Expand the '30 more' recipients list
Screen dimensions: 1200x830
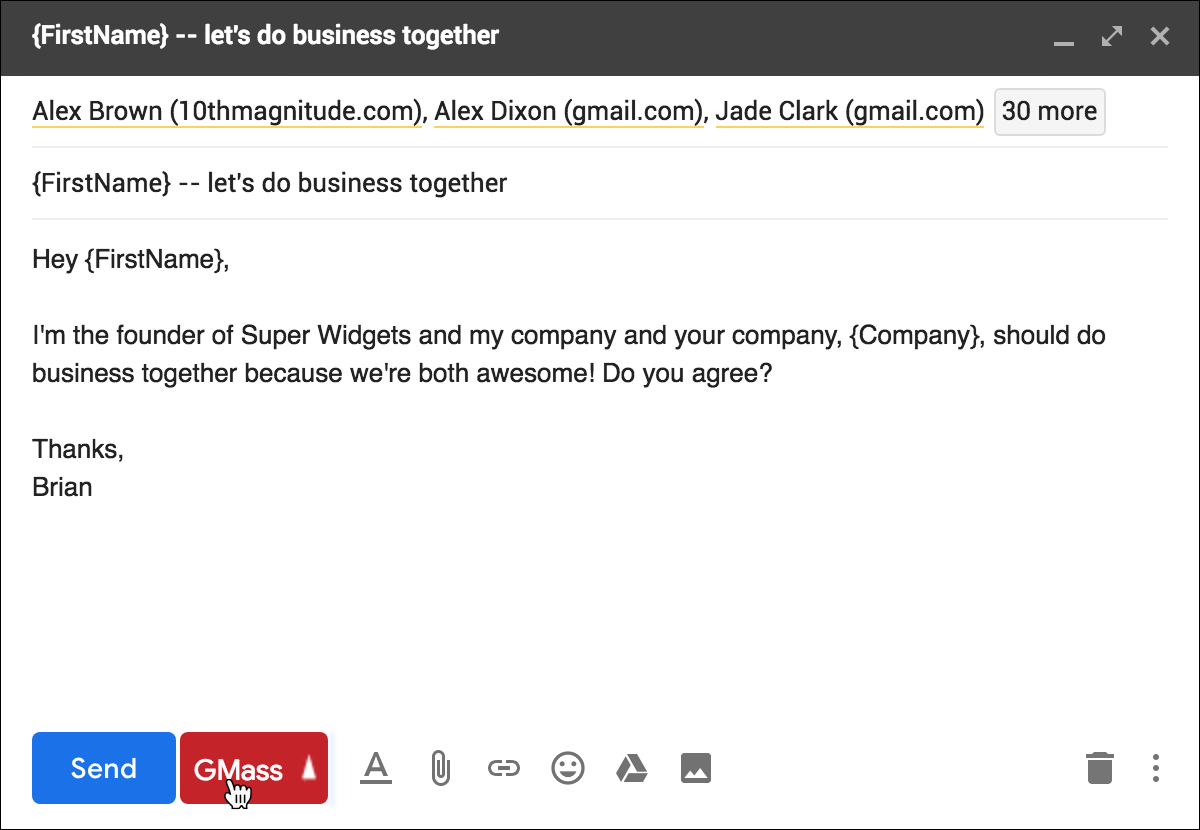click(1049, 111)
